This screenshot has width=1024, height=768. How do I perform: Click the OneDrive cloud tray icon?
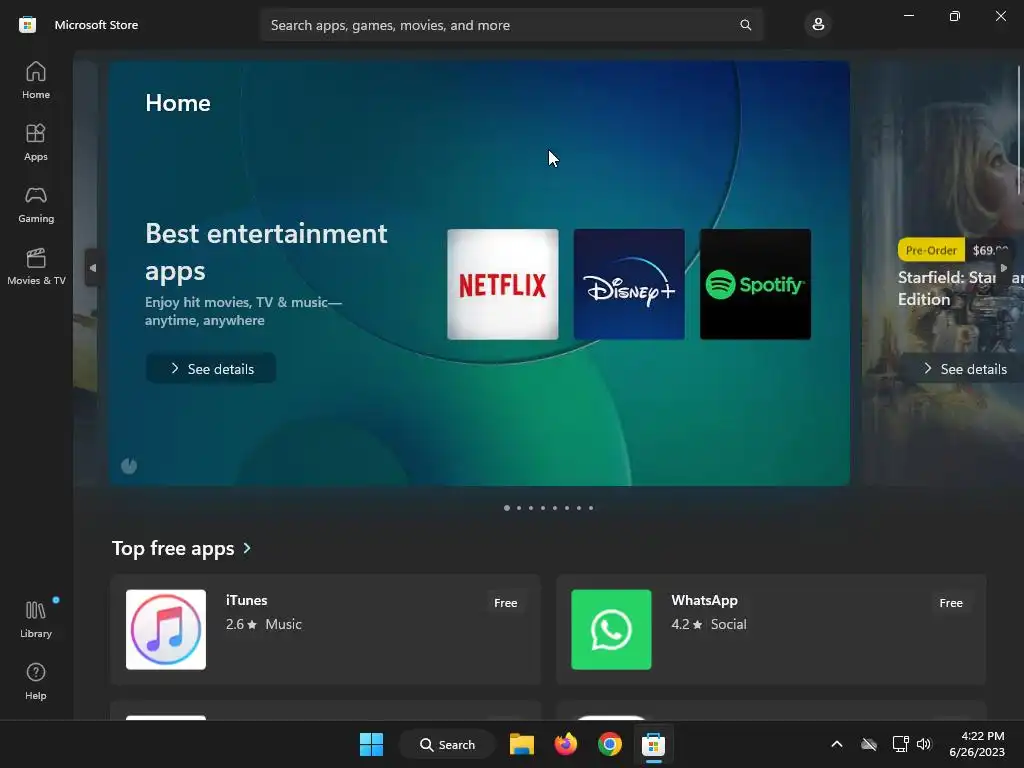click(869, 744)
